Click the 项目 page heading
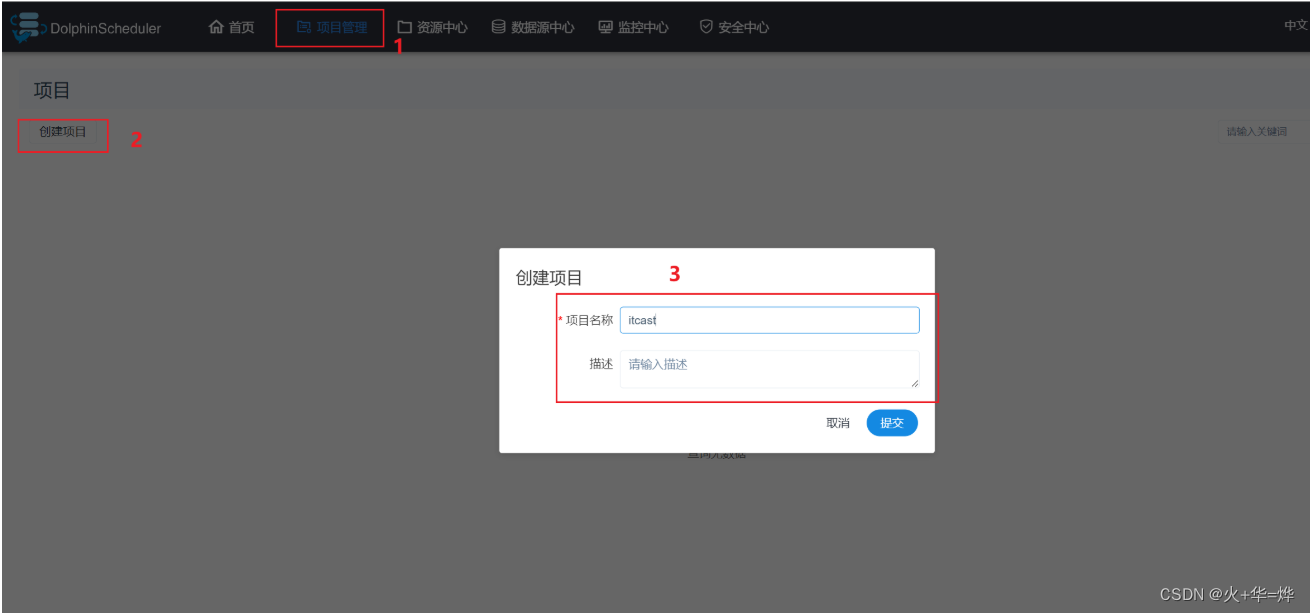This screenshot has height=613, width=1310. pos(52,90)
